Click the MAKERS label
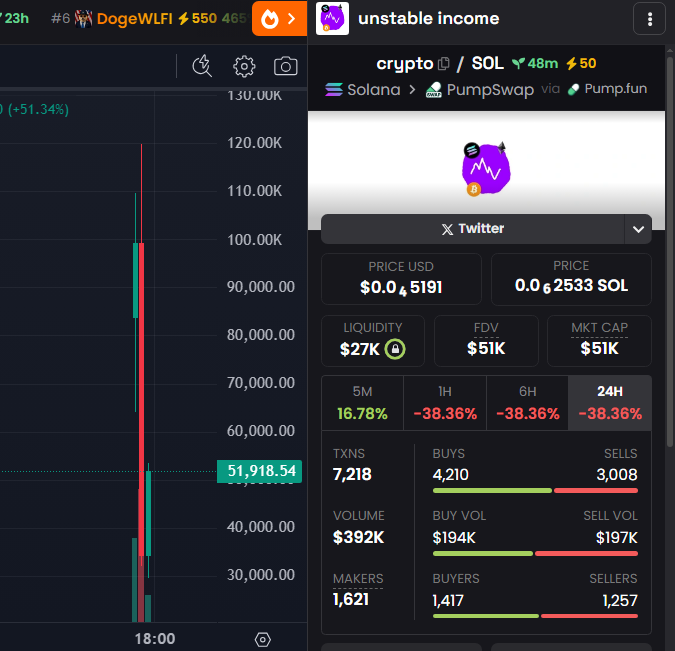The height and width of the screenshot is (651, 675). (358, 579)
